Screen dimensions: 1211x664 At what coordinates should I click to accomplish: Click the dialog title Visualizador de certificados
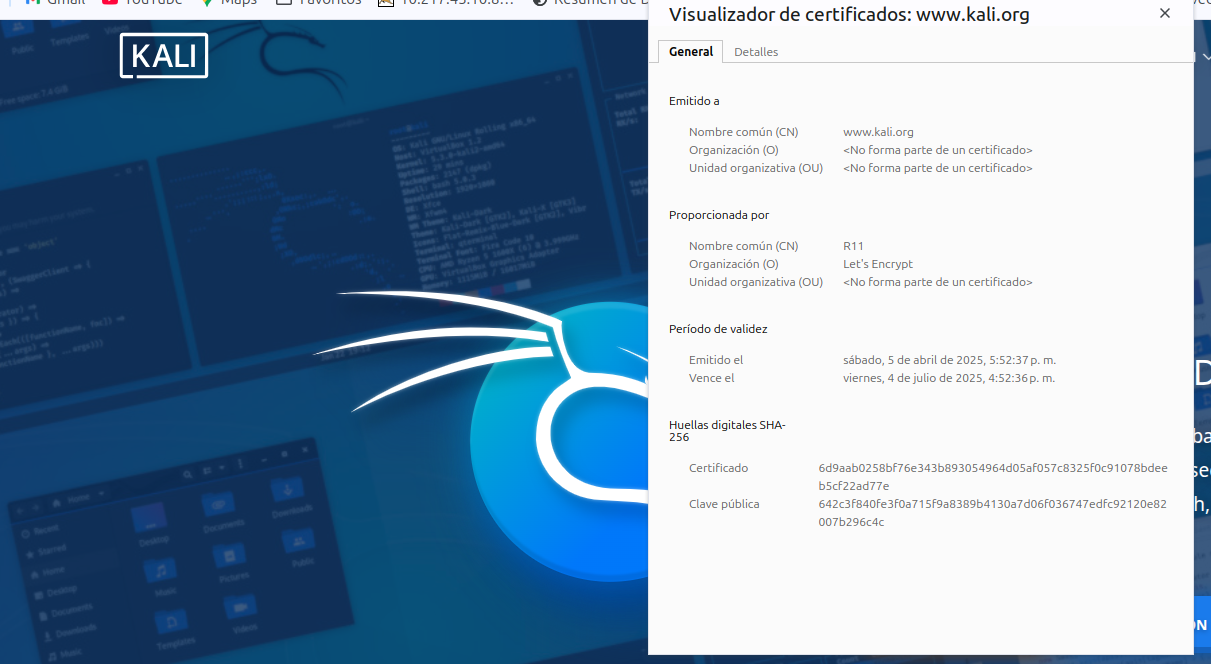click(x=848, y=15)
